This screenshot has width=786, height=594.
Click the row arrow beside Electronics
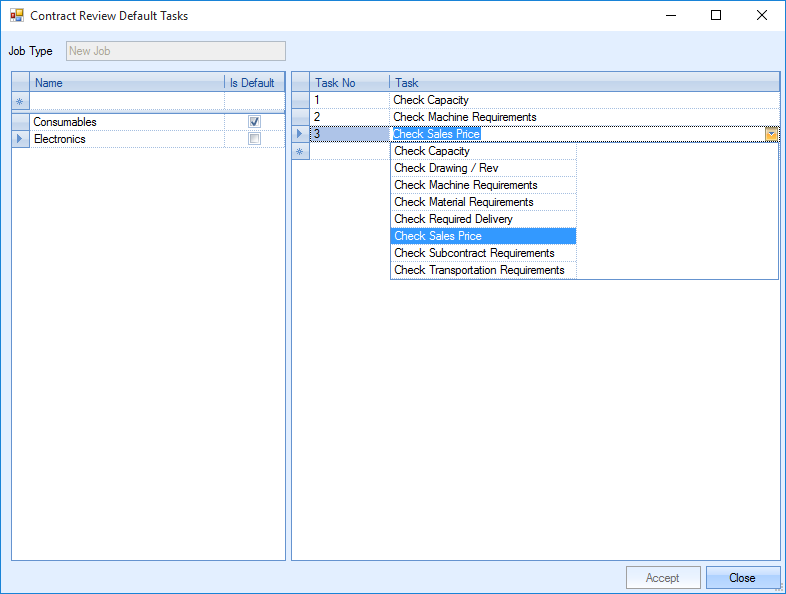pyautogui.click(x=20, y=139)
